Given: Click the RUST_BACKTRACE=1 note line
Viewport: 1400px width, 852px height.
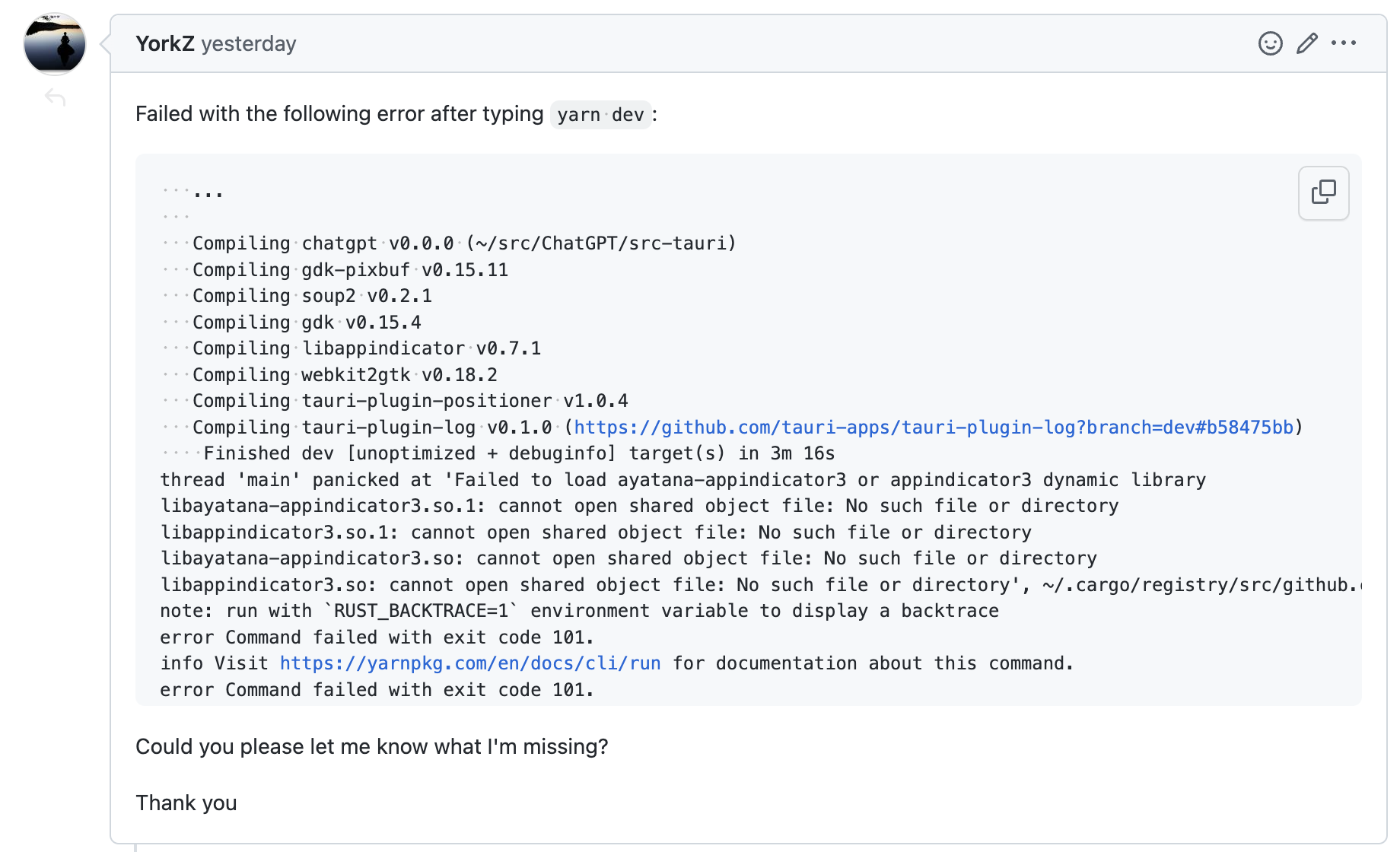Looking at the screenshot, I should point(579,611).
